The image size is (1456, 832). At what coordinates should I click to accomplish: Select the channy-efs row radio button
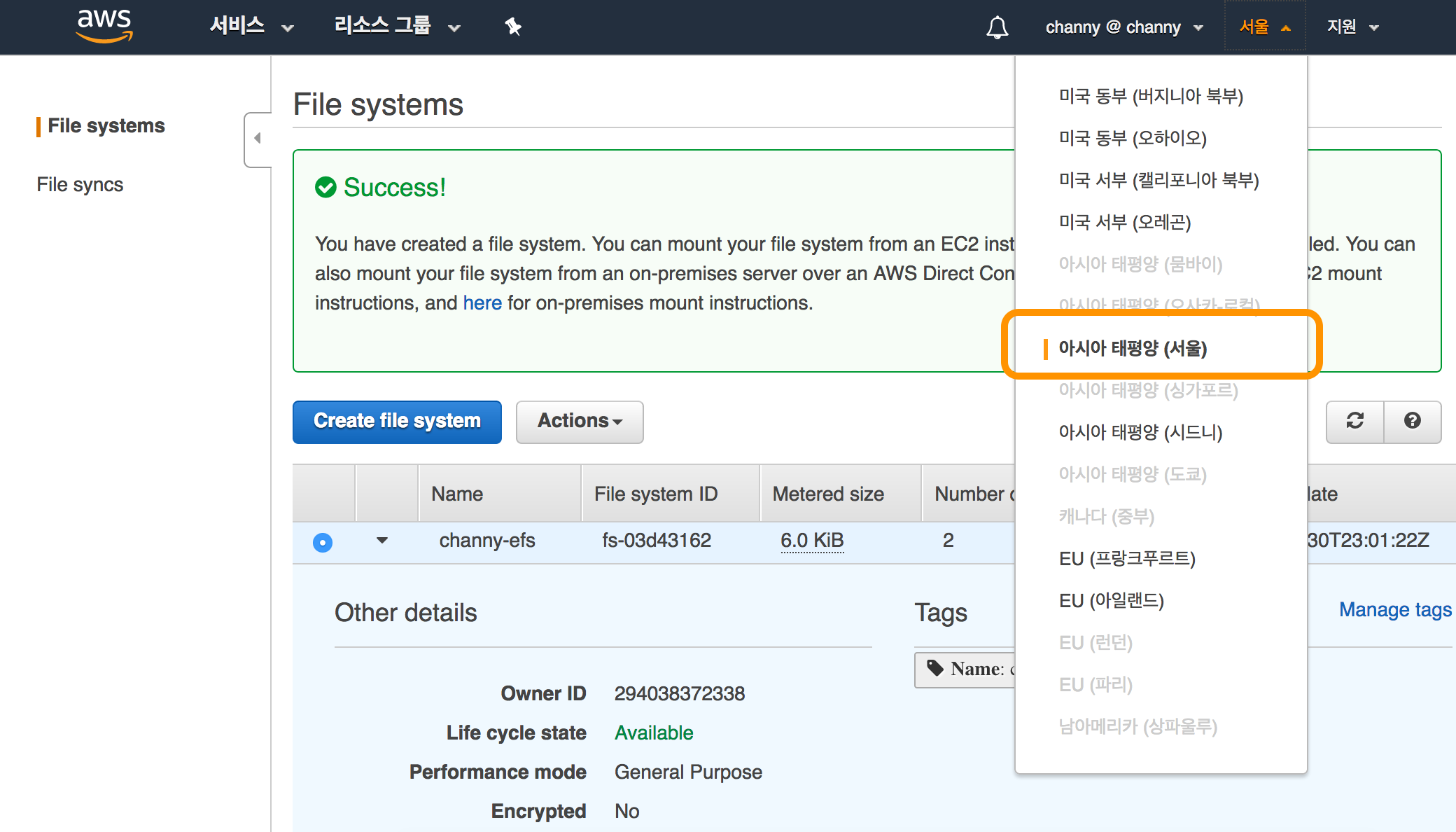pos(323,542)
